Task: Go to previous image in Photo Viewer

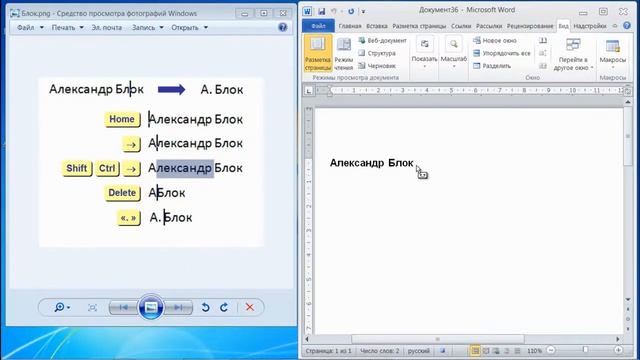Action: click(123, 307)
